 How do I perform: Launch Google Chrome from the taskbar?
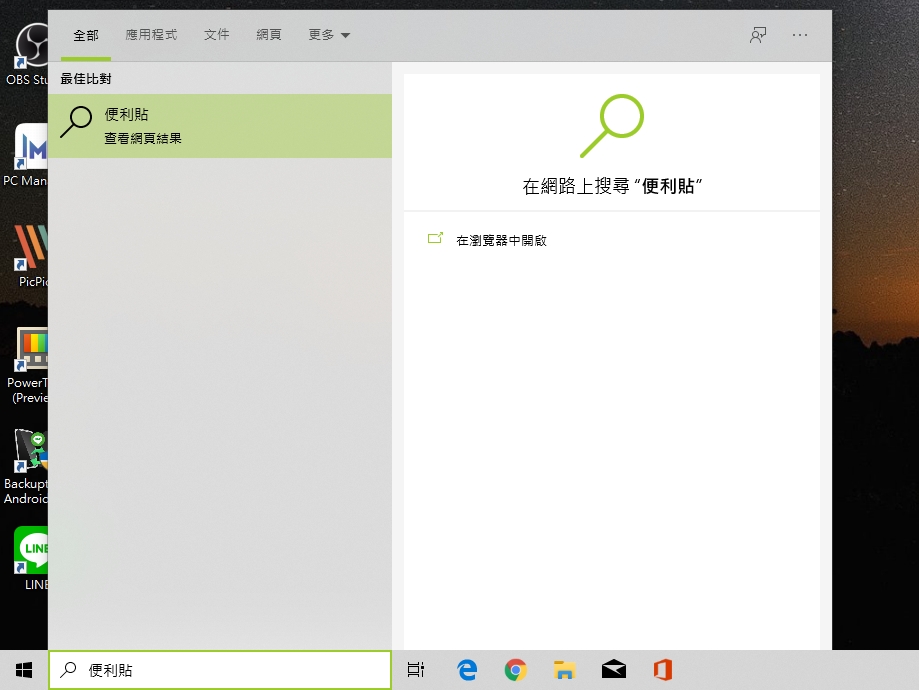(x=516, y=670)
